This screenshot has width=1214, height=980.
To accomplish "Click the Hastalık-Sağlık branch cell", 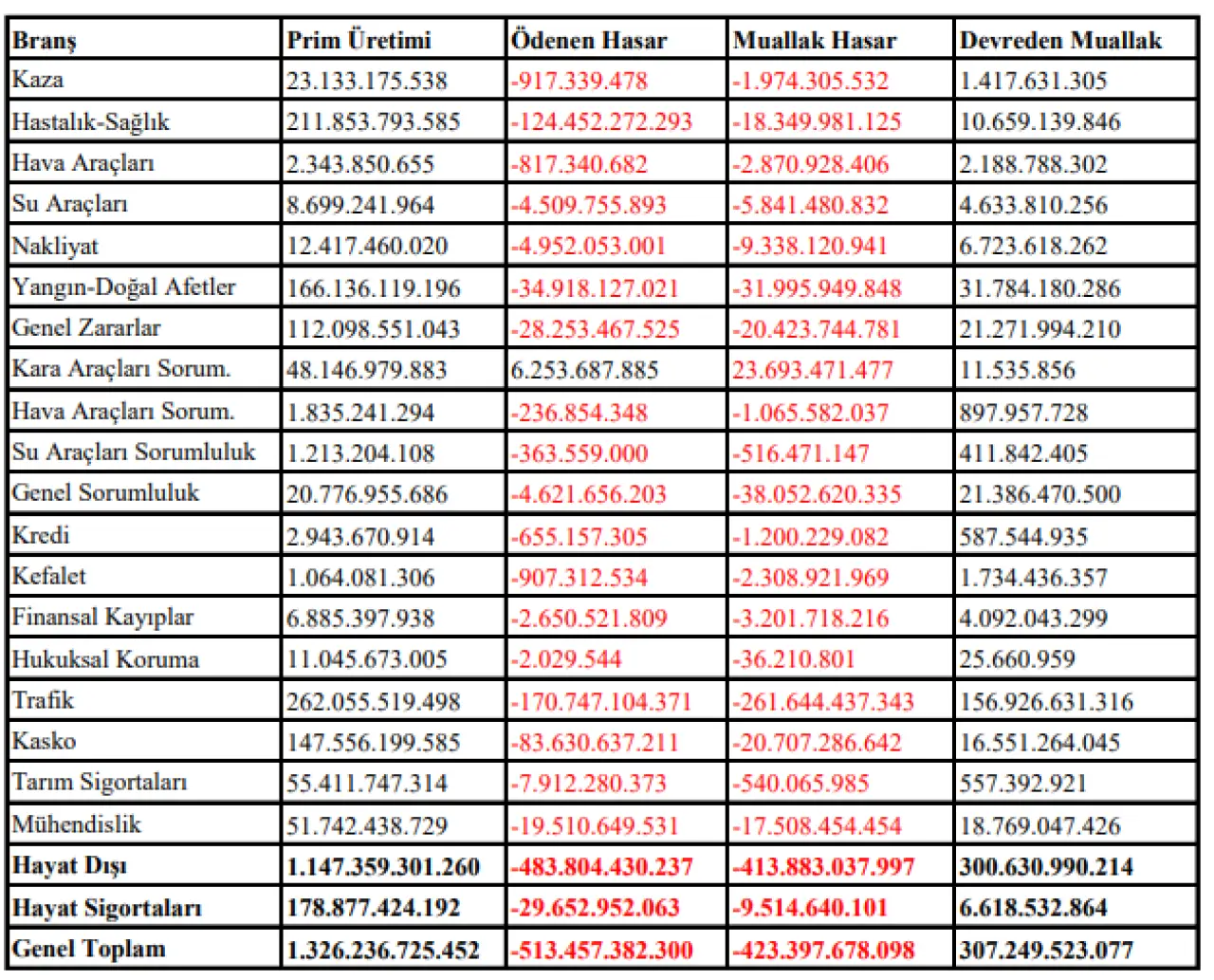I will [90, 121].
